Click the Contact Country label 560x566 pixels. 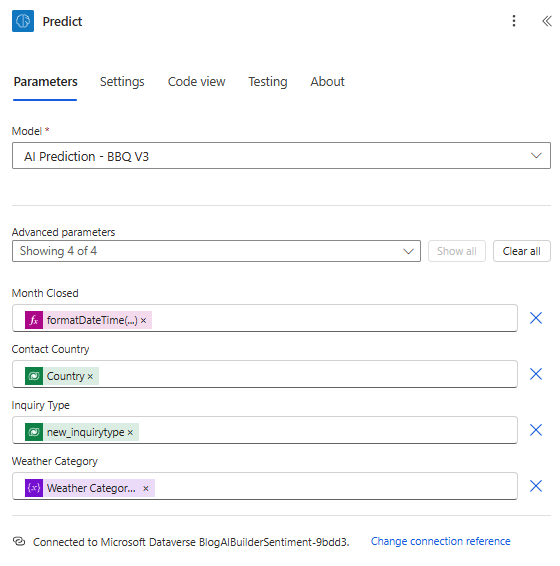coord(50,349)
